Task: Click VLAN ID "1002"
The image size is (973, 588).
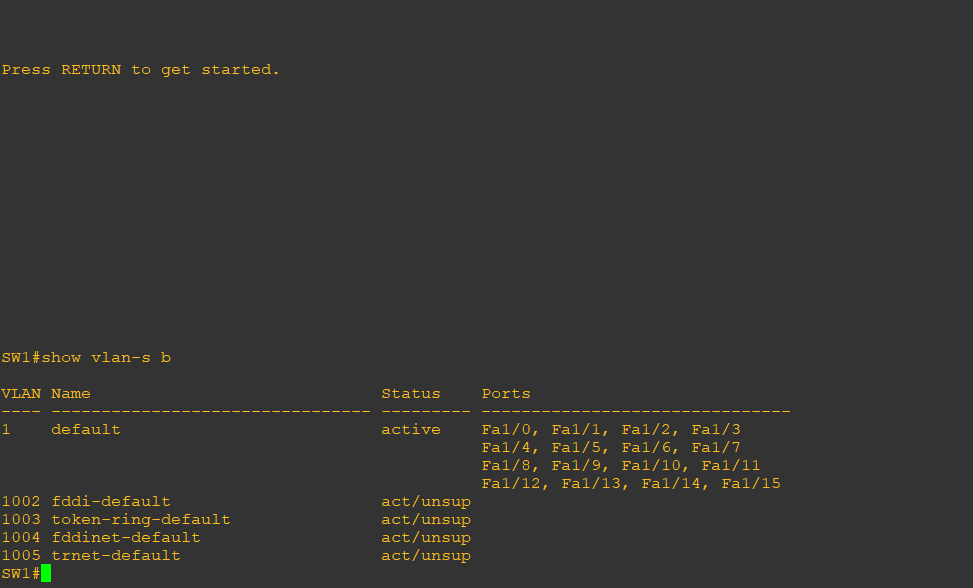Action: 21,501
